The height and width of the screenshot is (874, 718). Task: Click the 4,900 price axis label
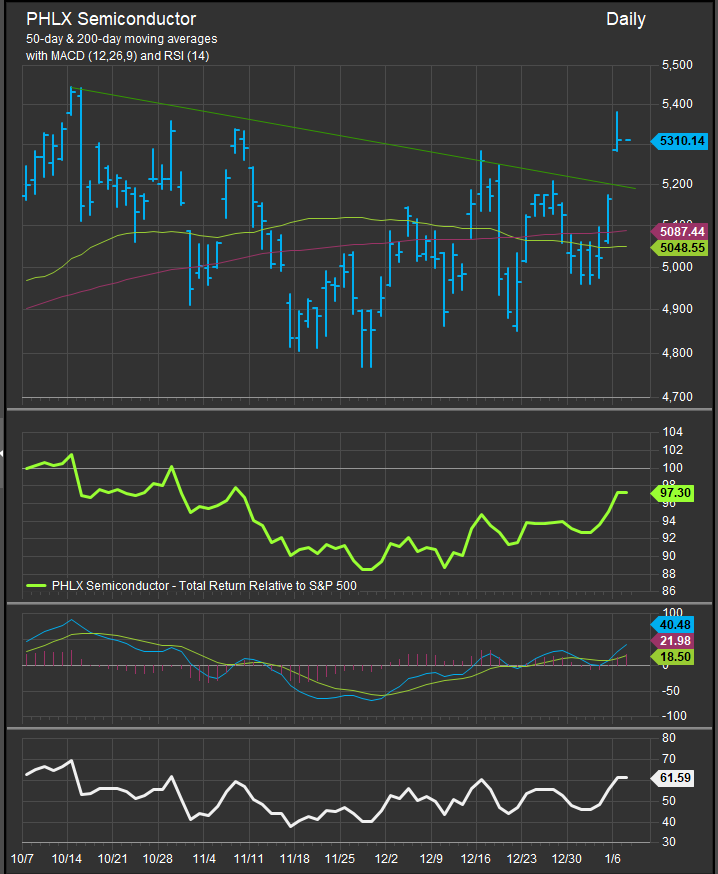tap(677, 309)
